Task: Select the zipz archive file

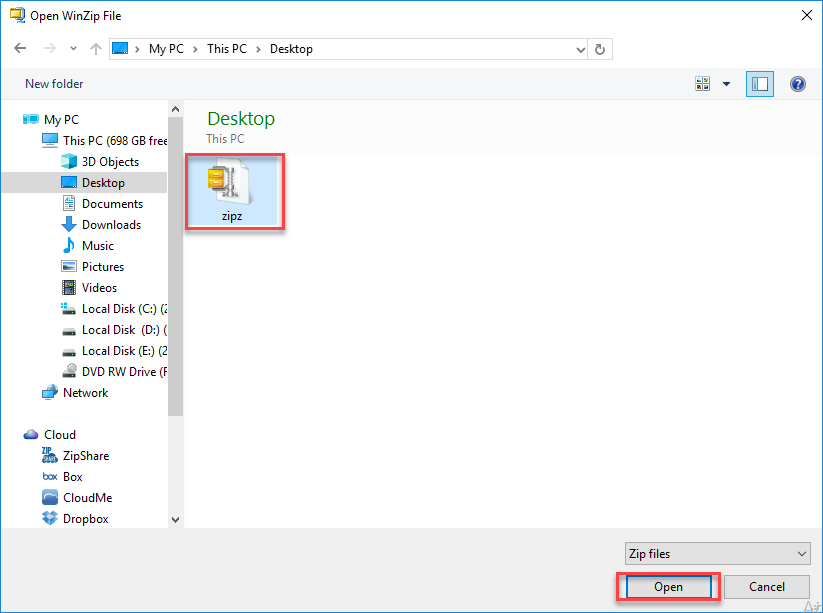Action: [233, 192]
